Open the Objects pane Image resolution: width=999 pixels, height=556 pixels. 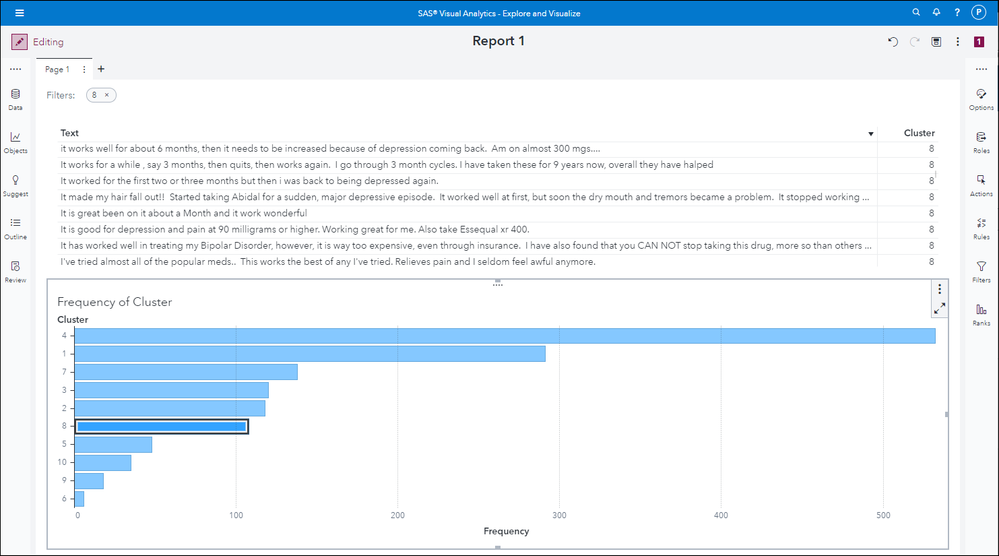(15, 143)
